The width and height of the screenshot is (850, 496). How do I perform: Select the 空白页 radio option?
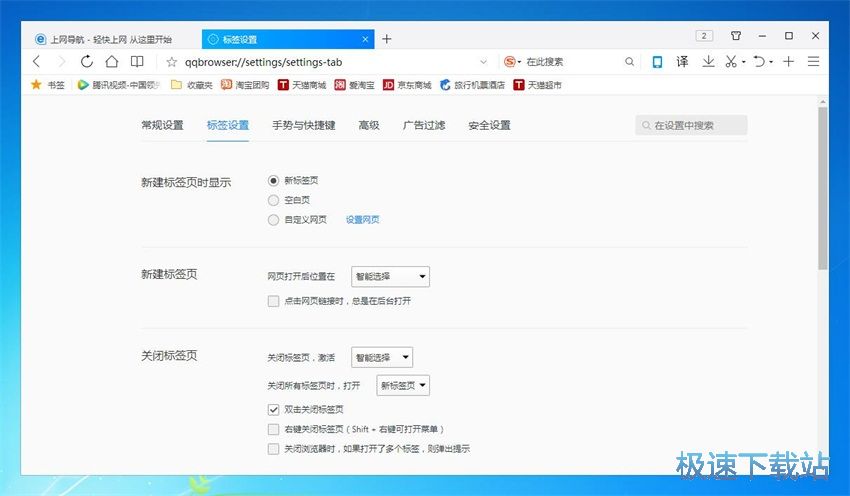274,200
